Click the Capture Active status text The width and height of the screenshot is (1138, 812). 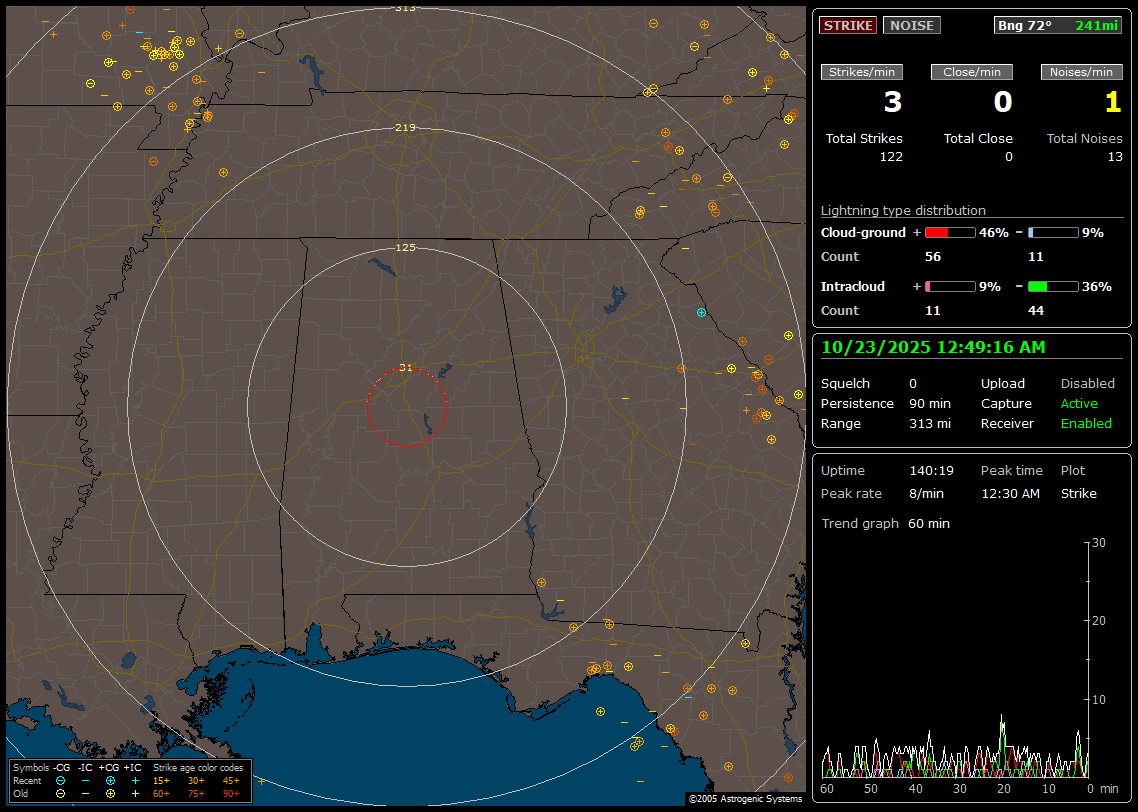click(x=1079, y=403)
